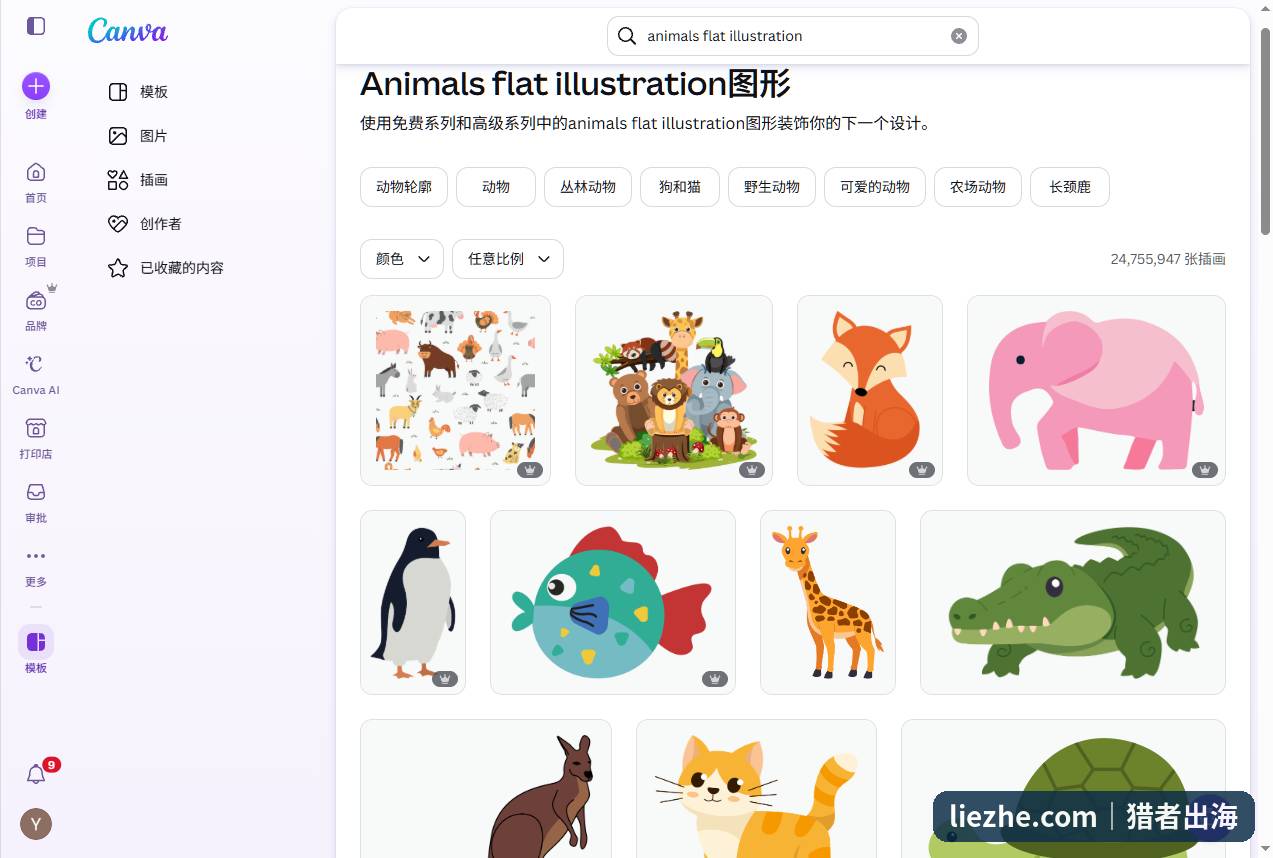Open the green crocodile illustration
The image size is (1273, 858).
click(1073, 602)
